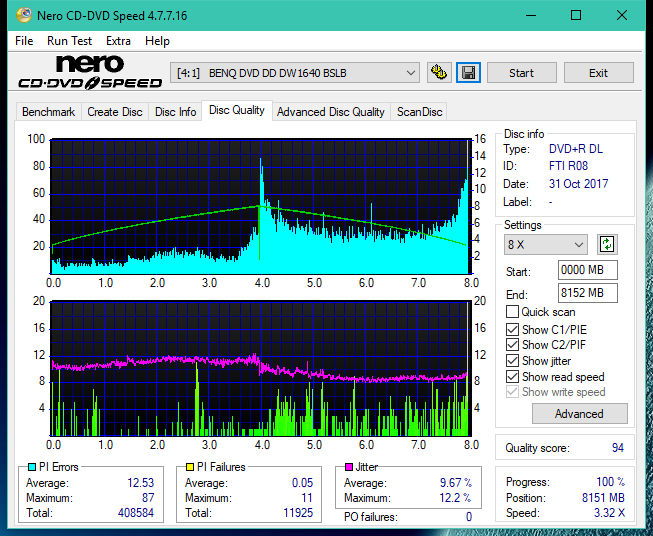The height and width of the screenshot is (536, 653).
Task: Click Jitter average 9.67 %
Action: click(x=456, y=483)
